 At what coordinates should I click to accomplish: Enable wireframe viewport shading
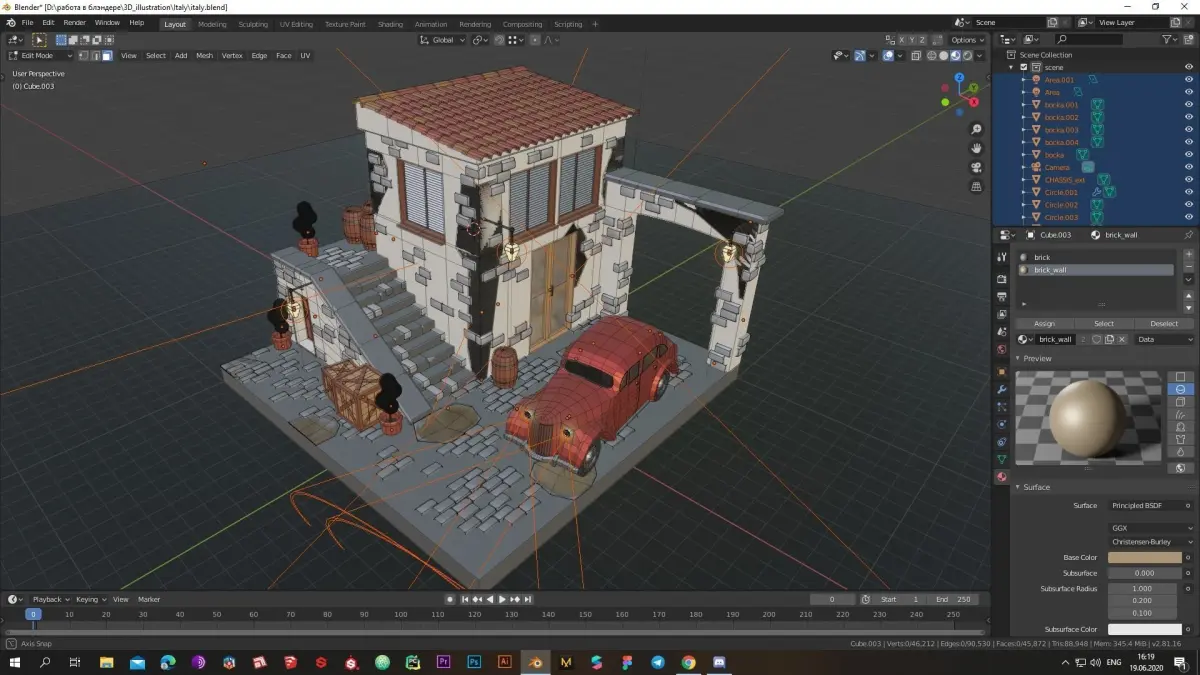point(930,56)
